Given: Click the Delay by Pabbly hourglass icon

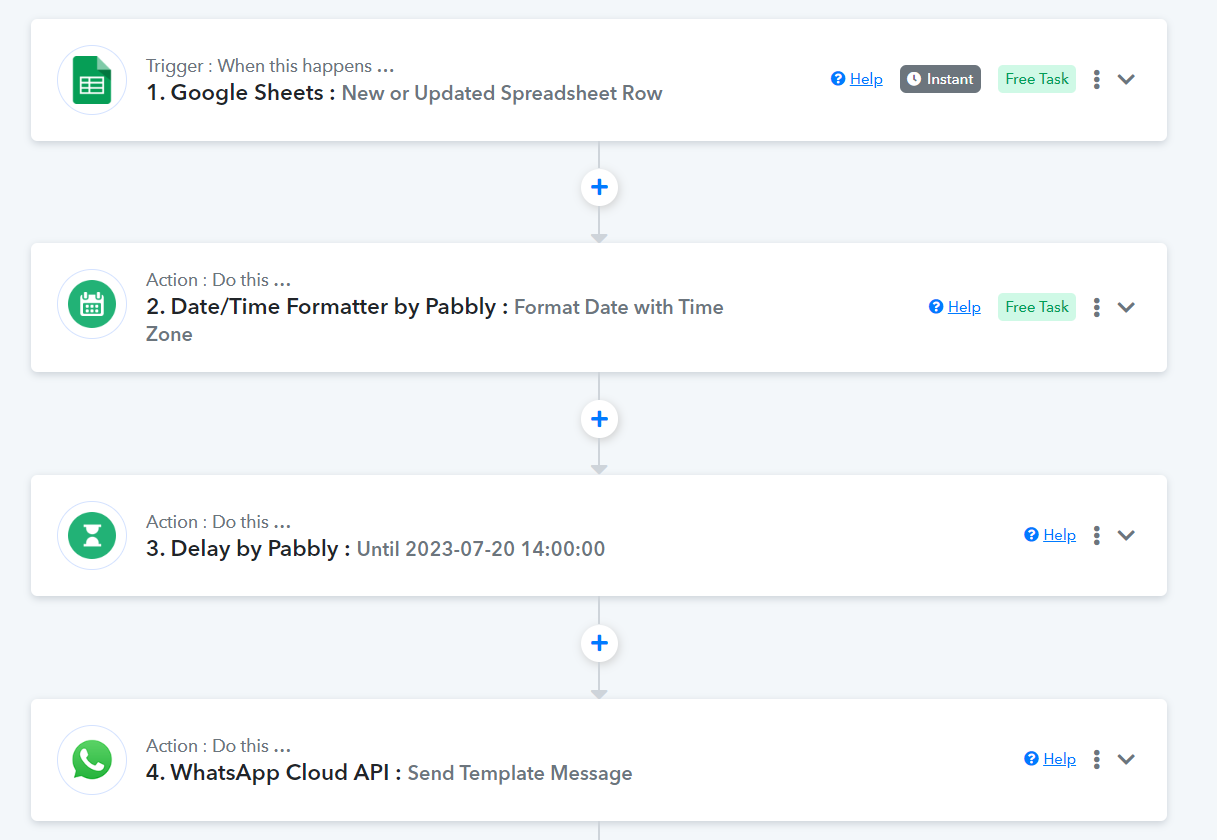Looking at the screenshot, I should [92, 536].
